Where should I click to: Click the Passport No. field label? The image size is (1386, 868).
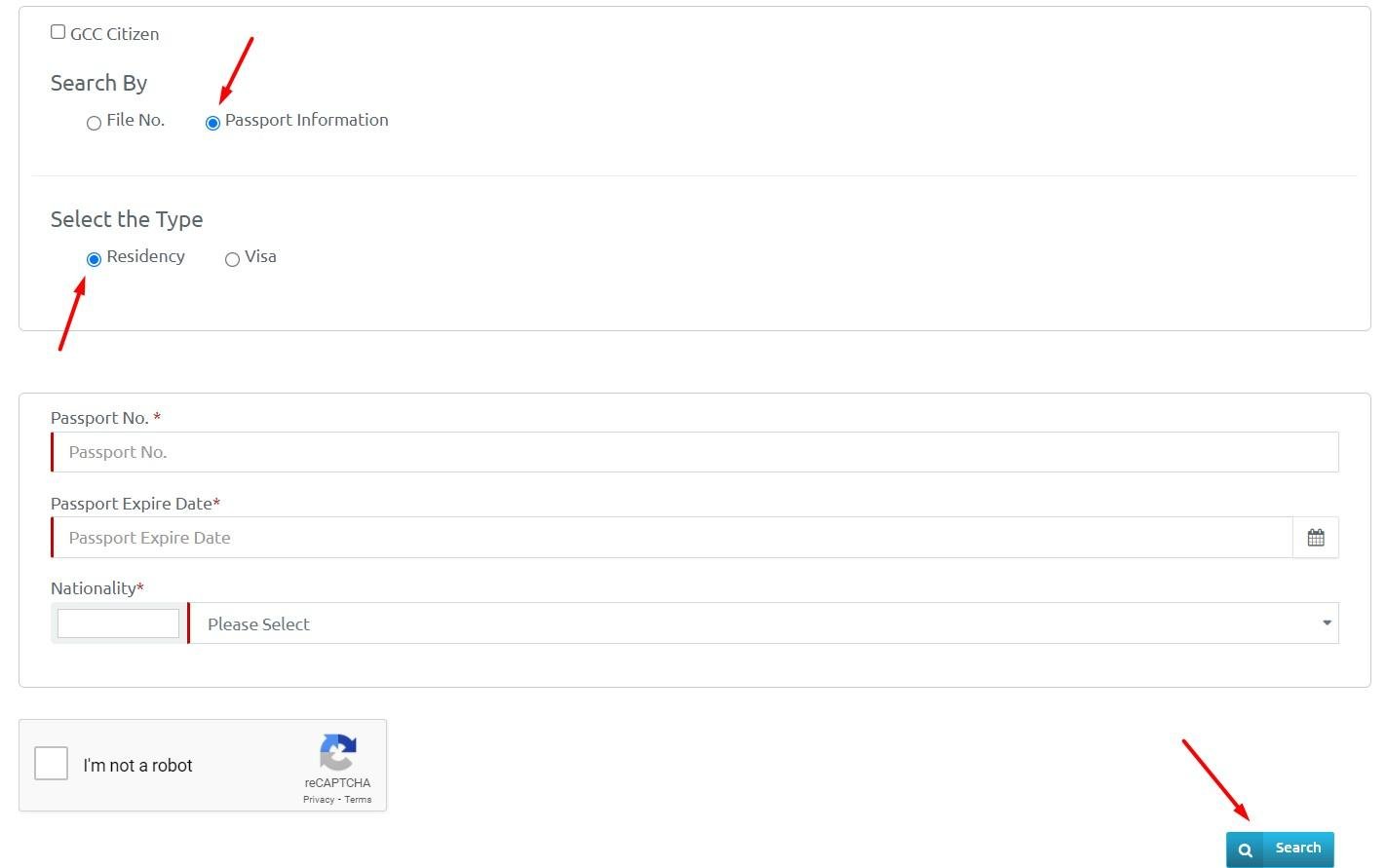(99, 418)
